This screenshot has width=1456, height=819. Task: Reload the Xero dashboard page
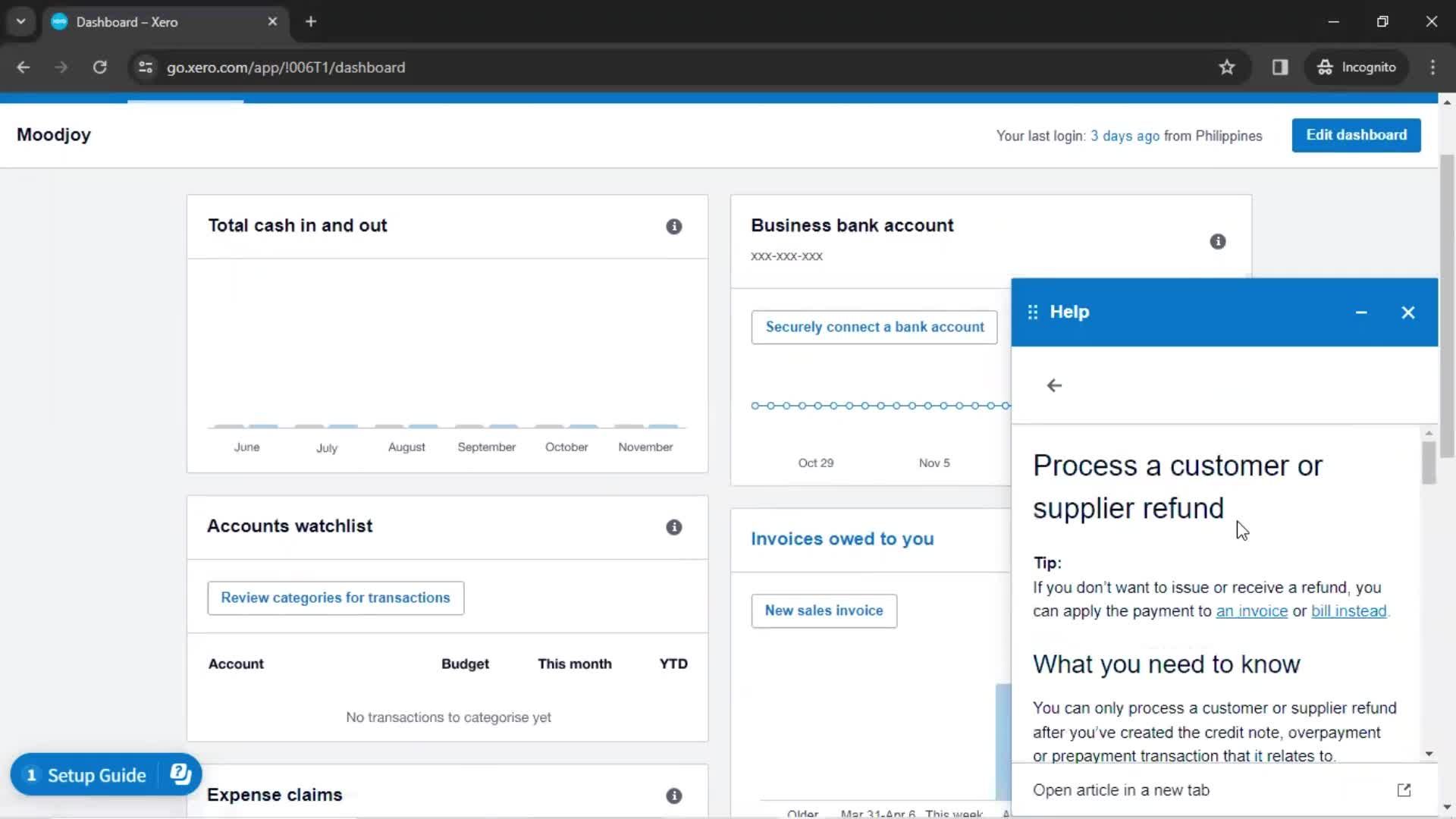pyautogui.click(x=99, y=67)
